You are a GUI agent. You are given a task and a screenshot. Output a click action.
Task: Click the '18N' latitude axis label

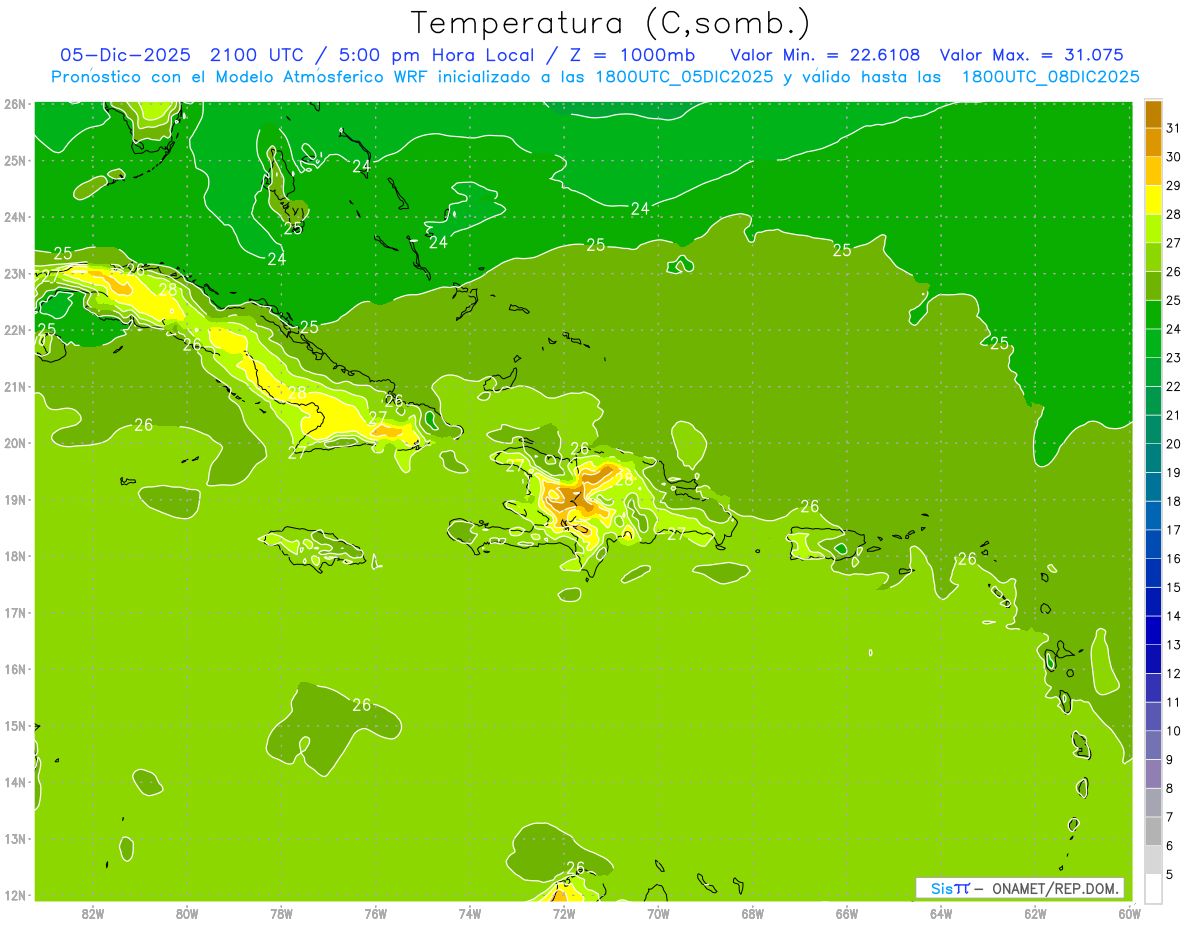(x=14, y=556)
